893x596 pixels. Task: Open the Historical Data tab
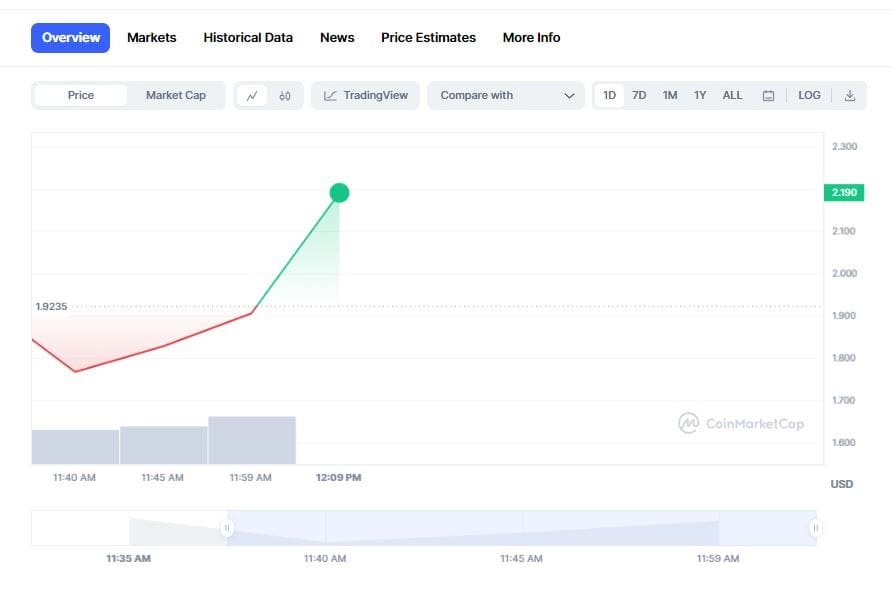[247, 37]
